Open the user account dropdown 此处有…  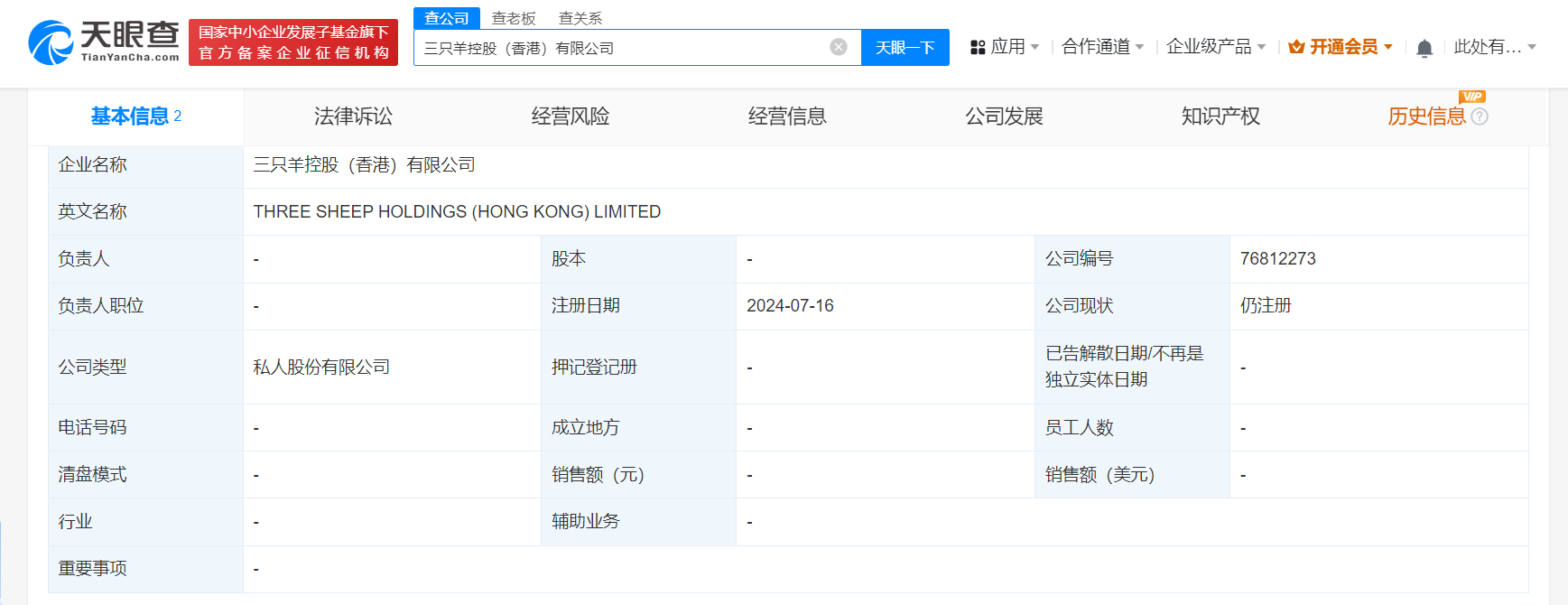coord(1495,47)
